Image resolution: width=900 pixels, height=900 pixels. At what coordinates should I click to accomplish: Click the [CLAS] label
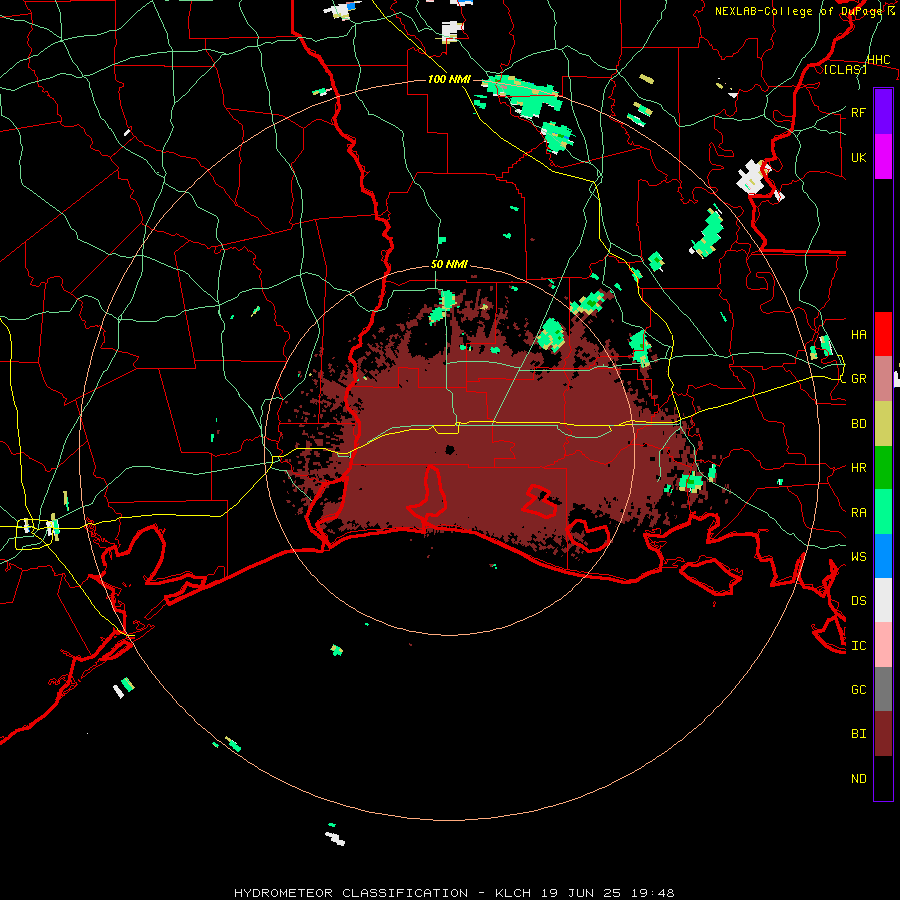pyautogui.click(x=845, y=69)
